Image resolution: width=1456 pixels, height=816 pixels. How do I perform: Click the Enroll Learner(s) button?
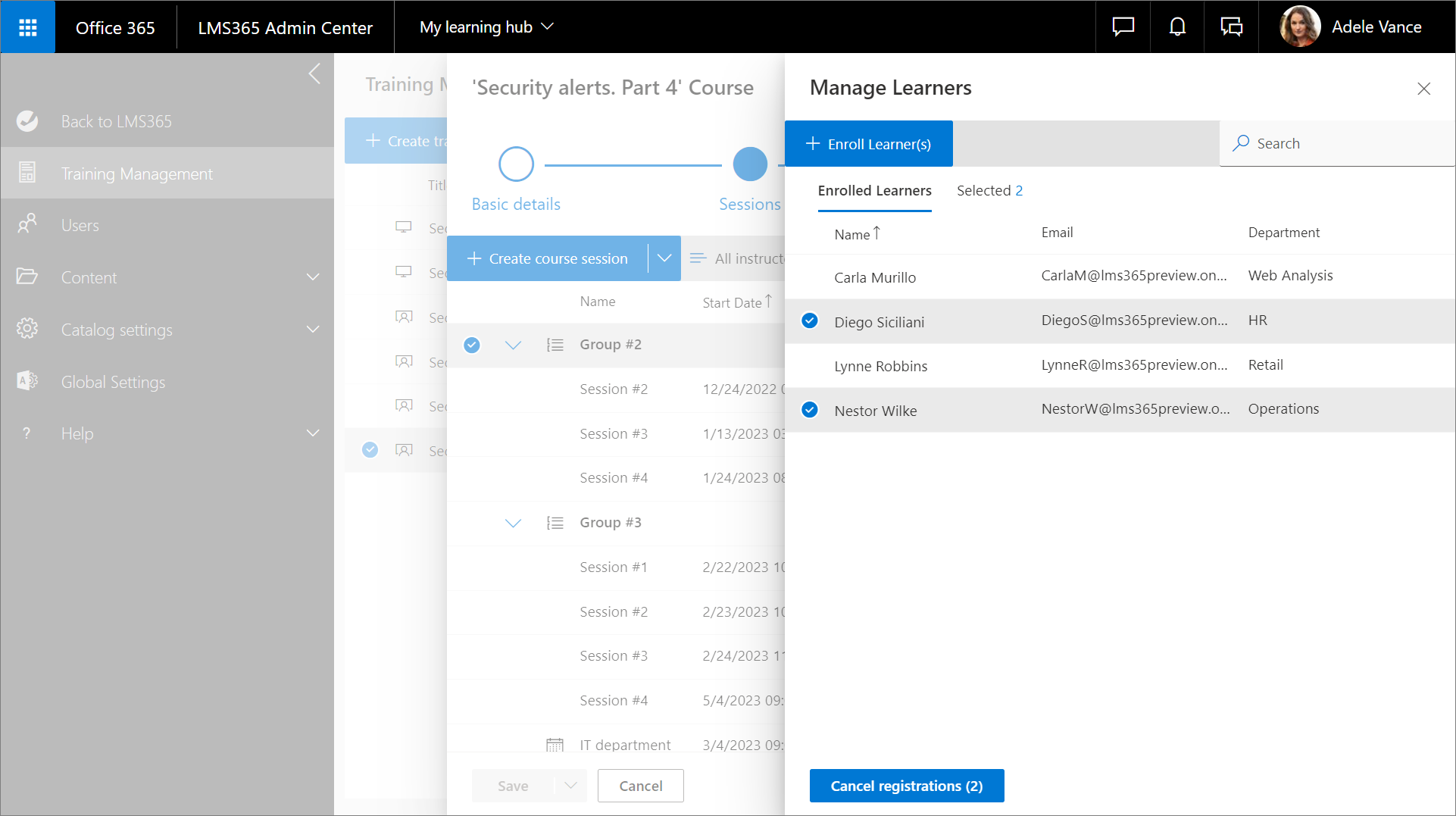click(868, 144)
